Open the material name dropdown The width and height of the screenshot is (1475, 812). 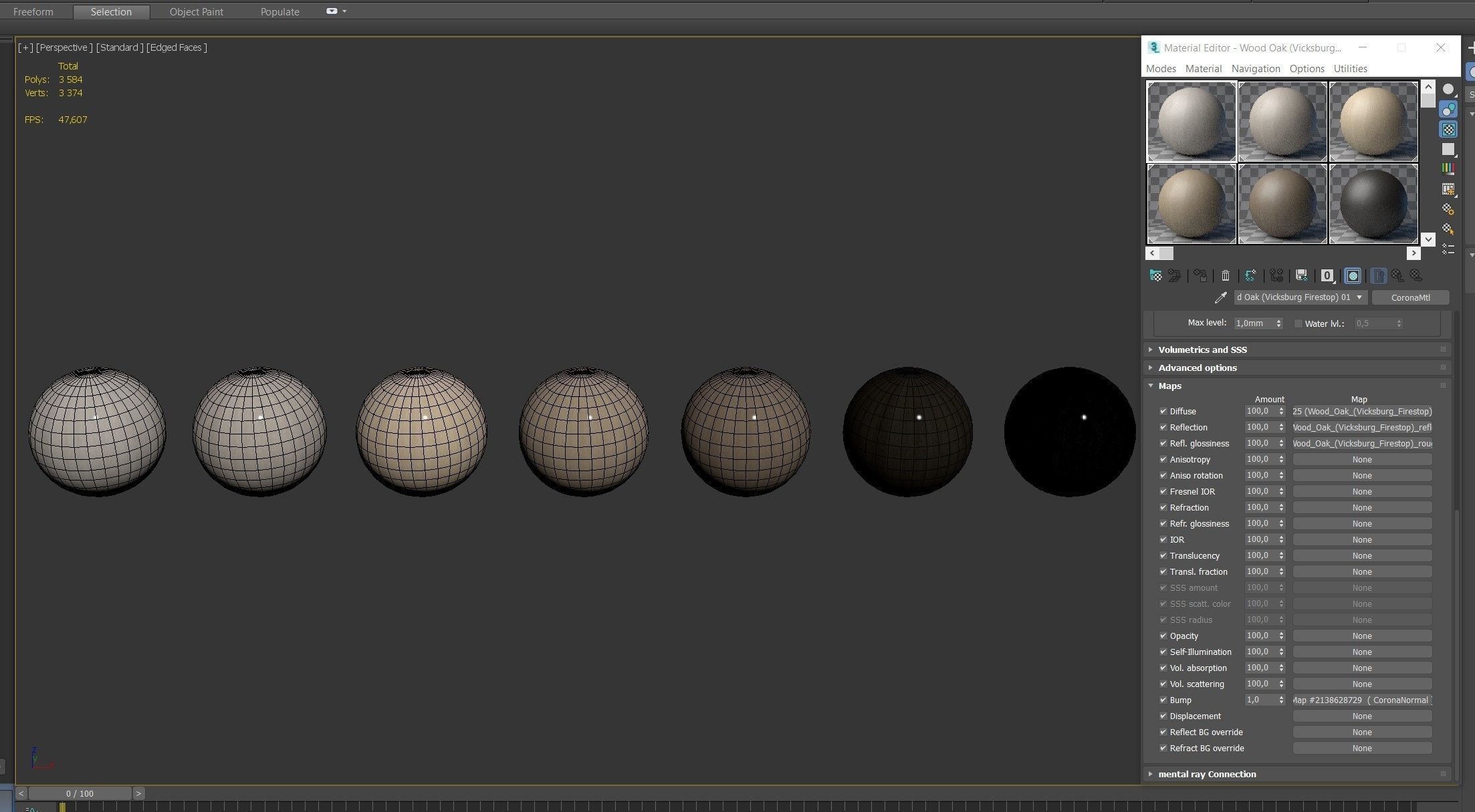[1359, 297]
